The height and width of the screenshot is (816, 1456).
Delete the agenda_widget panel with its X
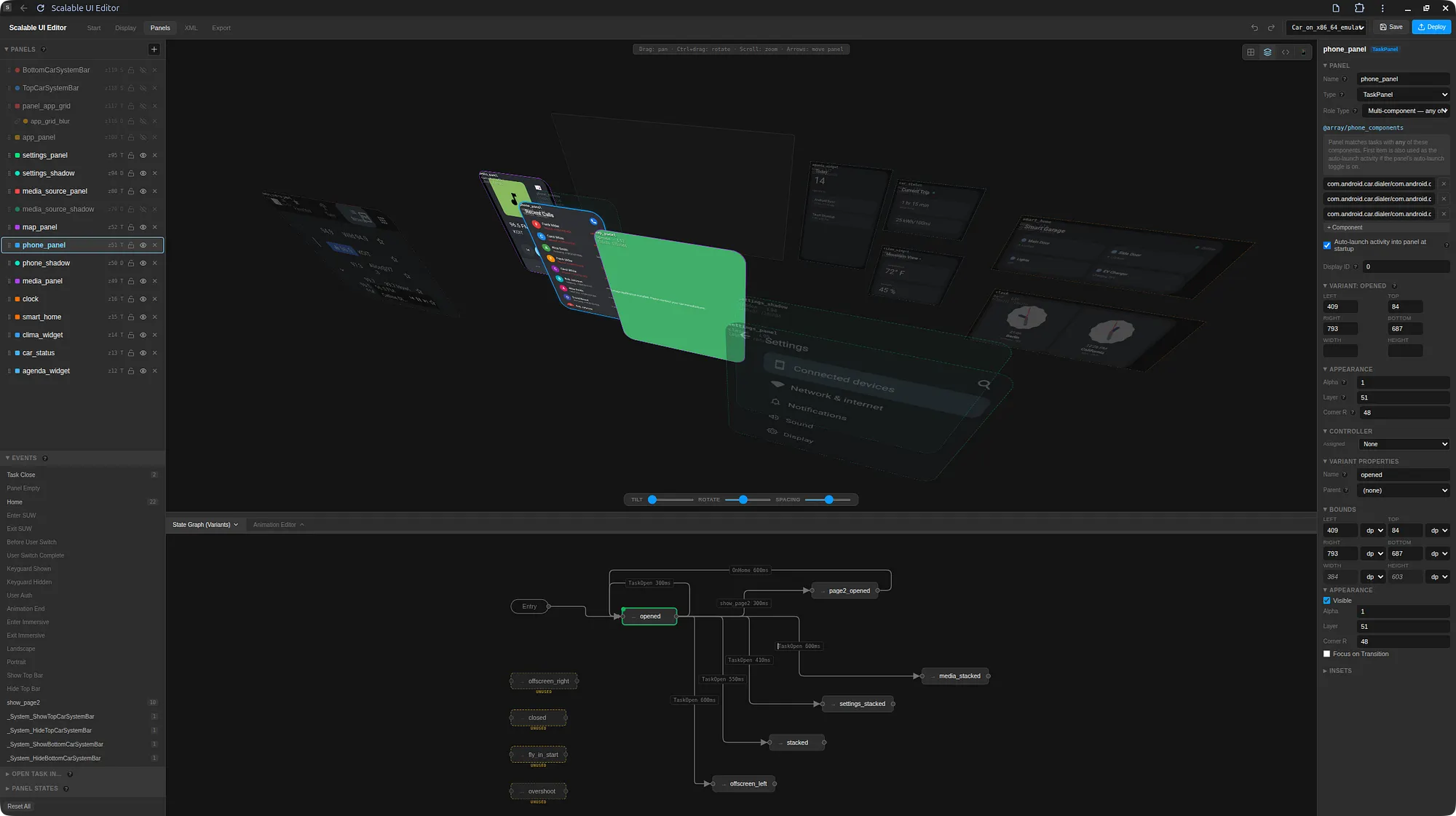click(155, 371)
